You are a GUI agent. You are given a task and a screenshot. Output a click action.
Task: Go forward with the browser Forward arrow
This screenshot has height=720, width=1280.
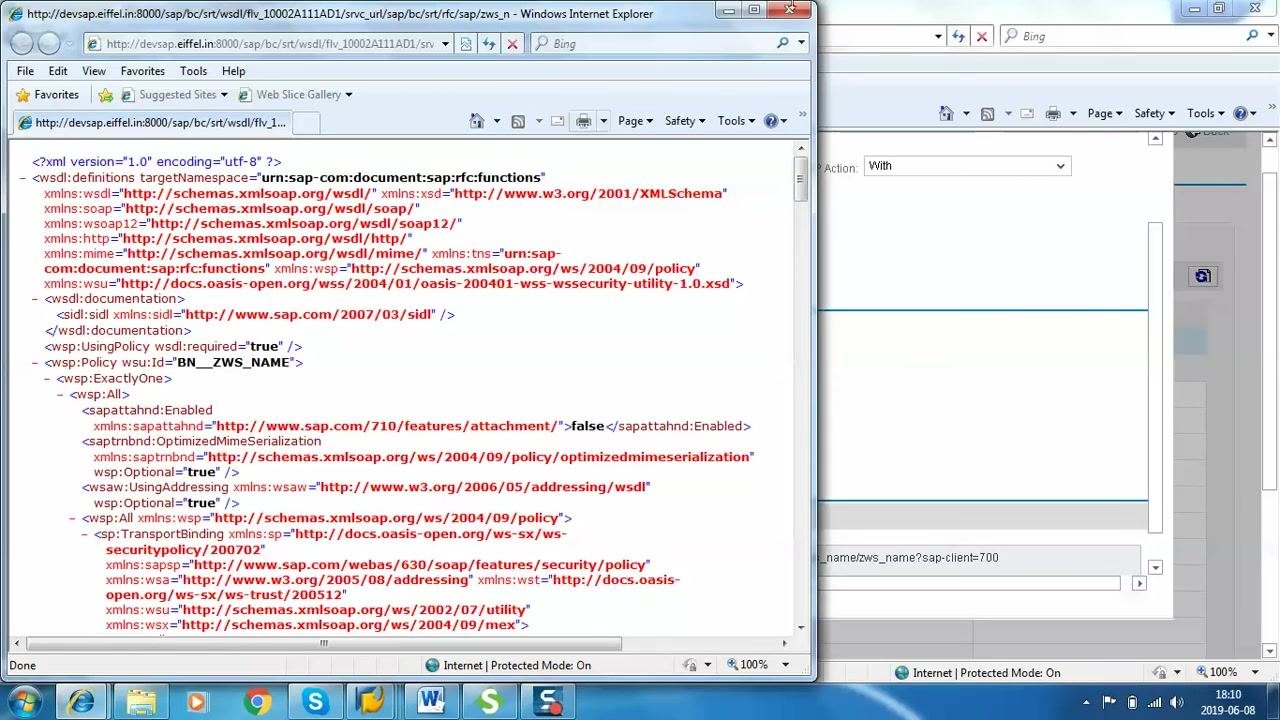(49, 44)
